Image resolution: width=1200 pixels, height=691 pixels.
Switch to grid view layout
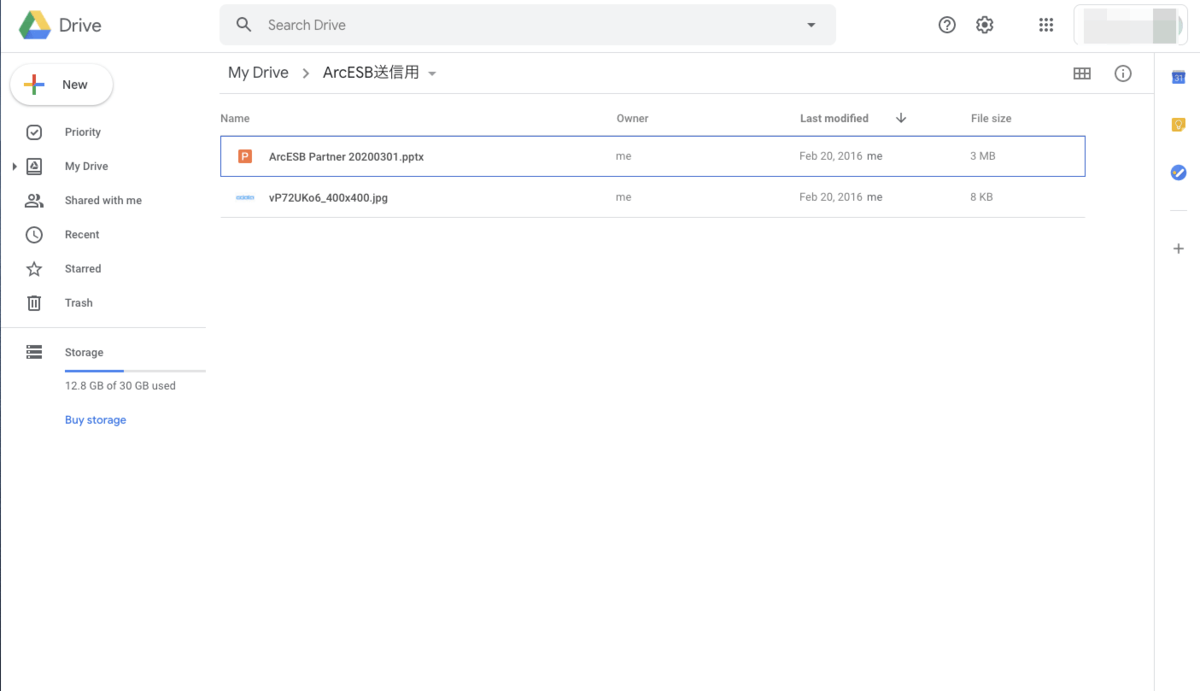tap(1082, 73)
